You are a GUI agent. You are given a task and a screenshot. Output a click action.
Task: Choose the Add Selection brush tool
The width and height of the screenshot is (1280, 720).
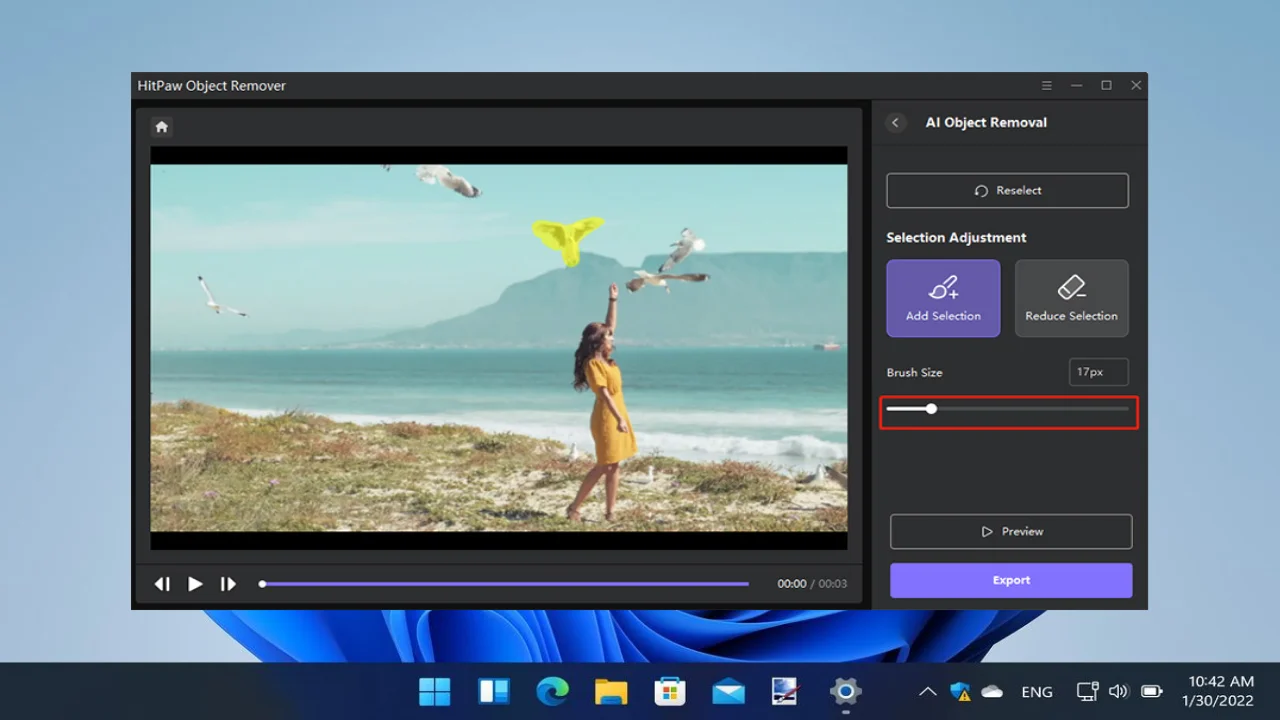coord(943,298)
